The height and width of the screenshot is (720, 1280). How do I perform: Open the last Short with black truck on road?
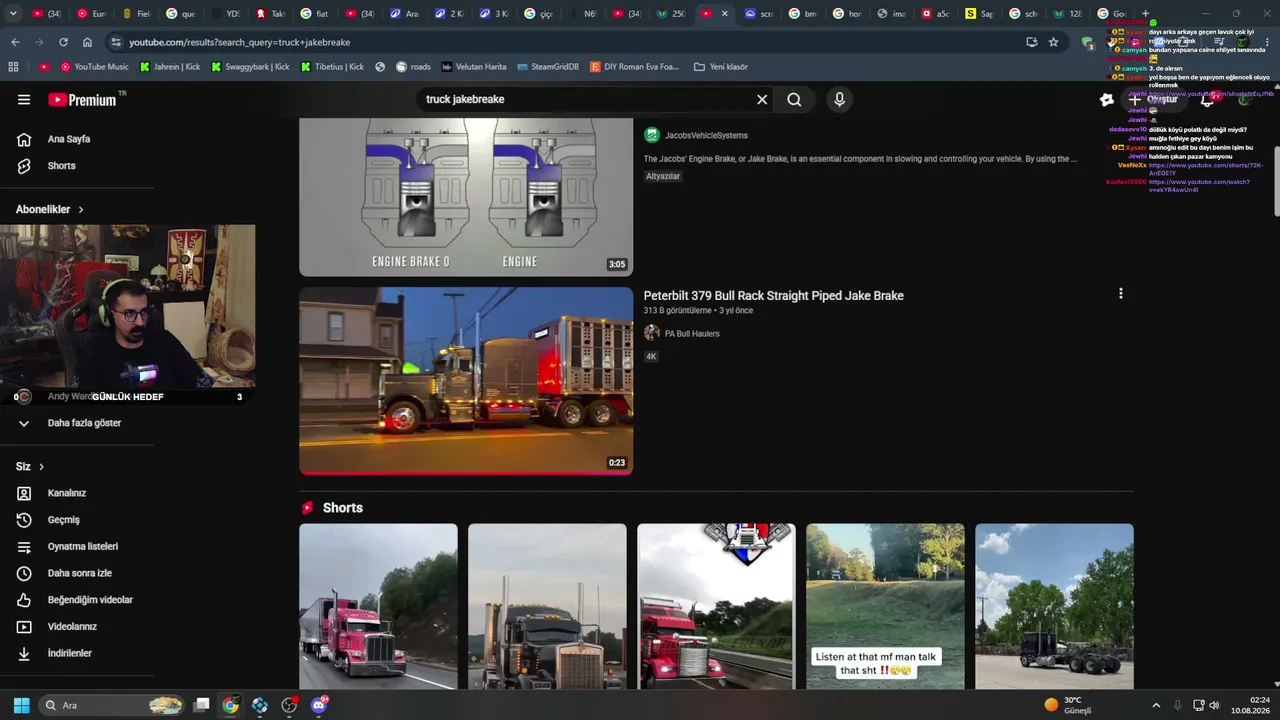pos(1055,606)
